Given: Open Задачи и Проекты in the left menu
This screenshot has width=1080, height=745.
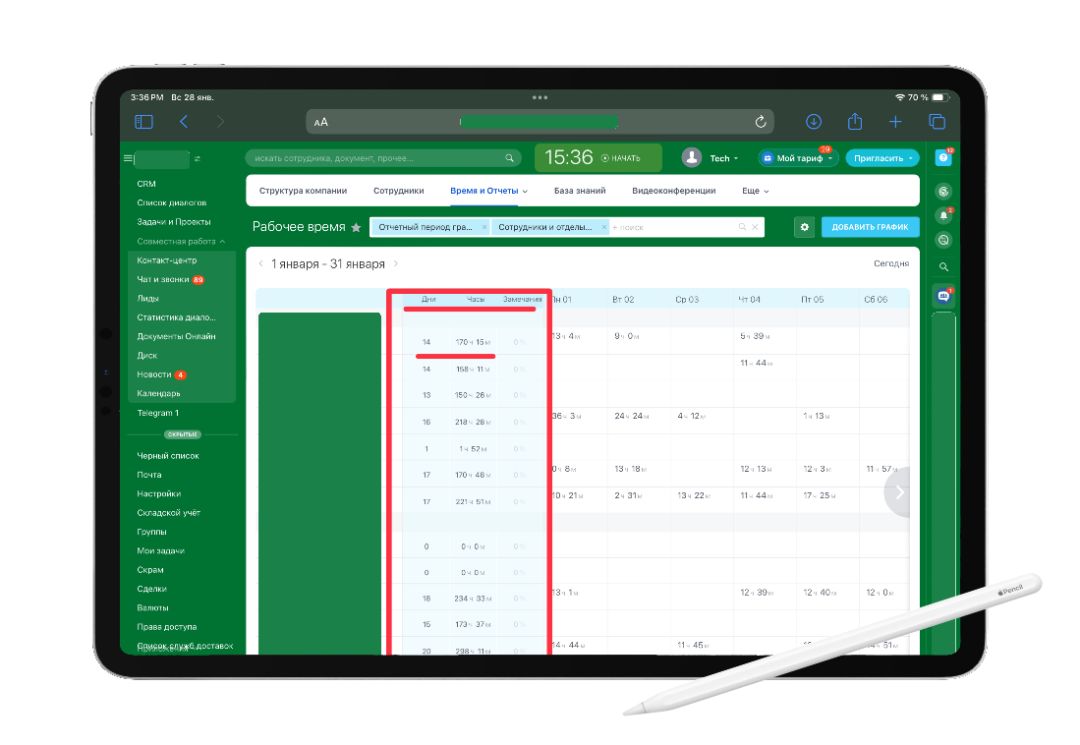Looking at the screenshot, I should coord(174,222).
